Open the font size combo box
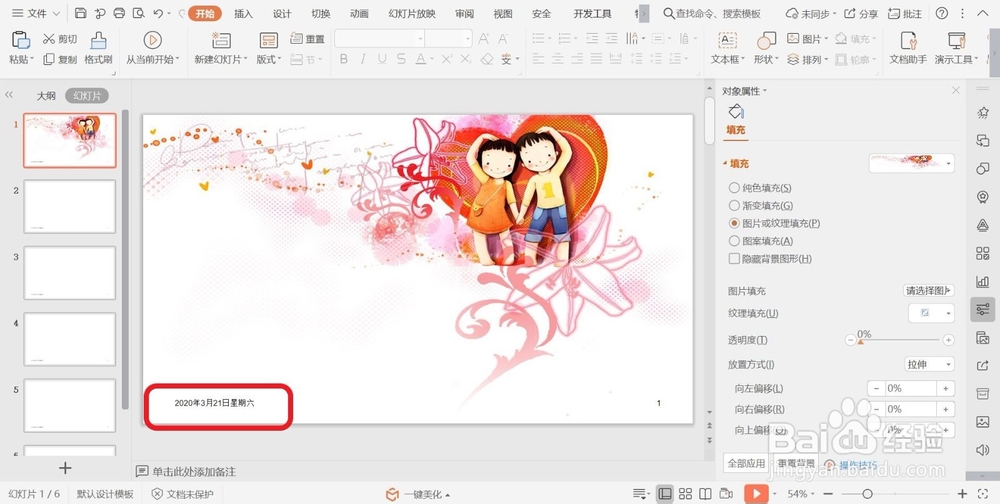Viewport: 1000px width, 504px height. 448,38
